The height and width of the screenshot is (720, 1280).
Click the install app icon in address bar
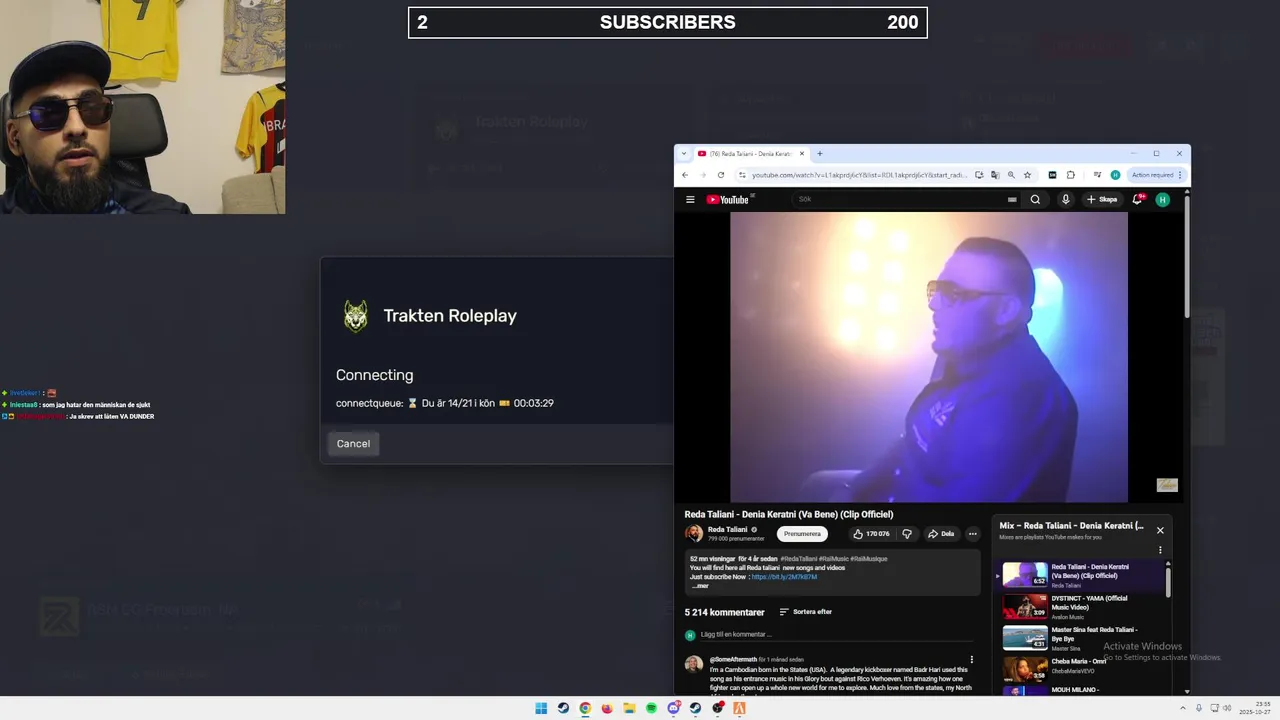click(979, 175)
